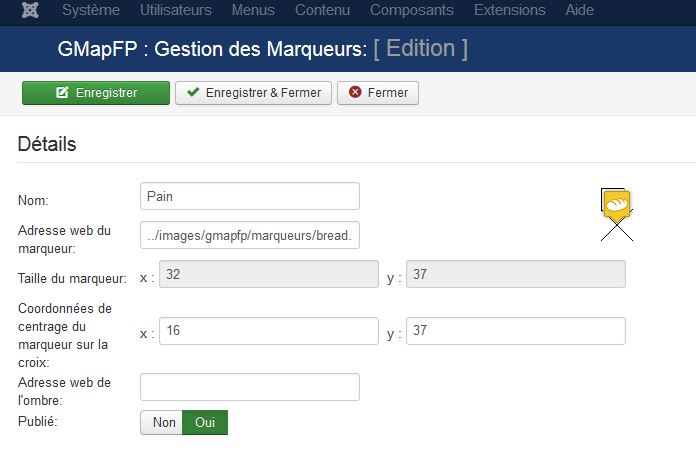Click the edit icon on Enregistrer
Viewport: 696px width, 460px height.
(62, 92)
